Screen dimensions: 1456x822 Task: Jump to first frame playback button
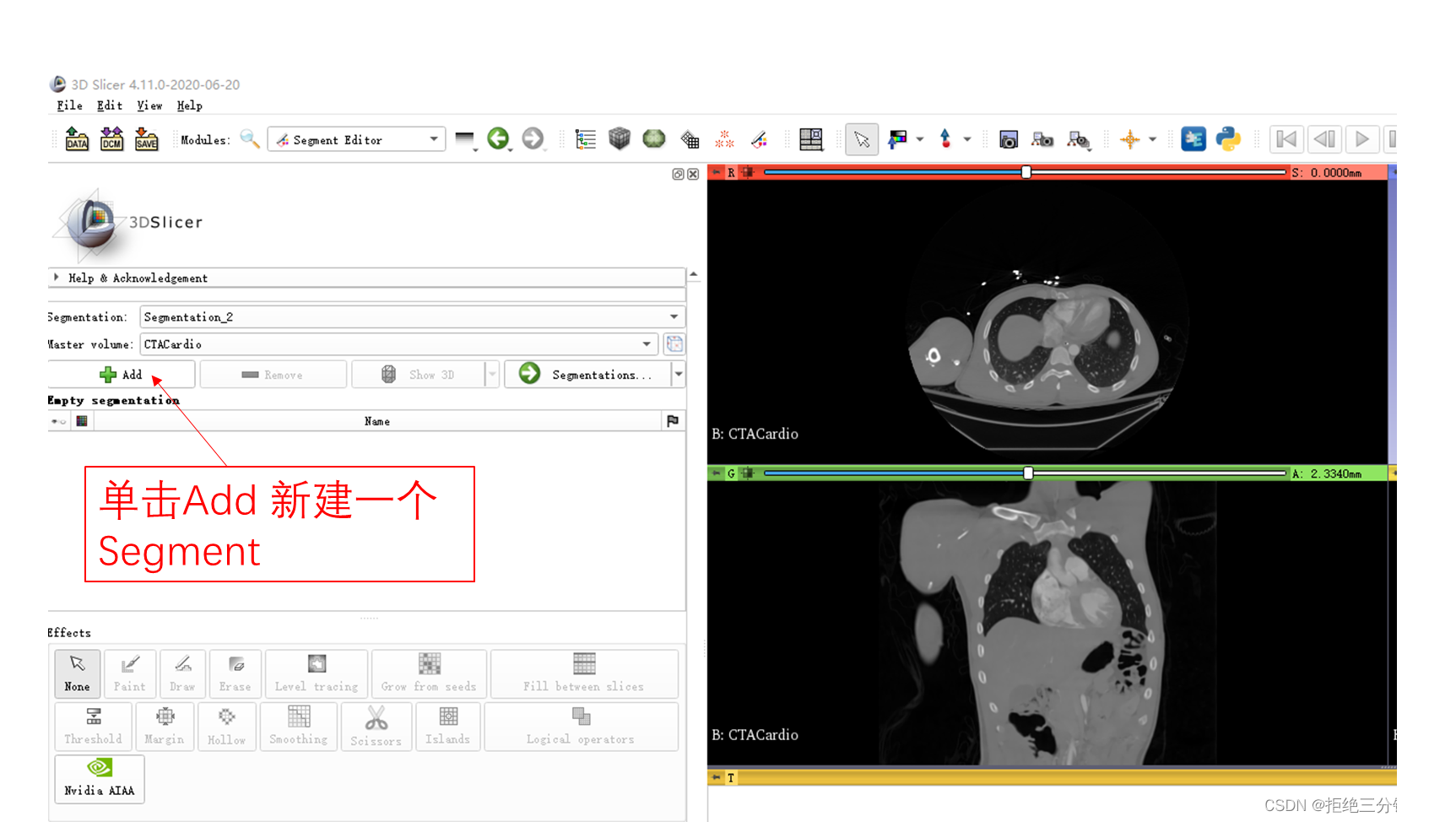tap(1286, 139)
